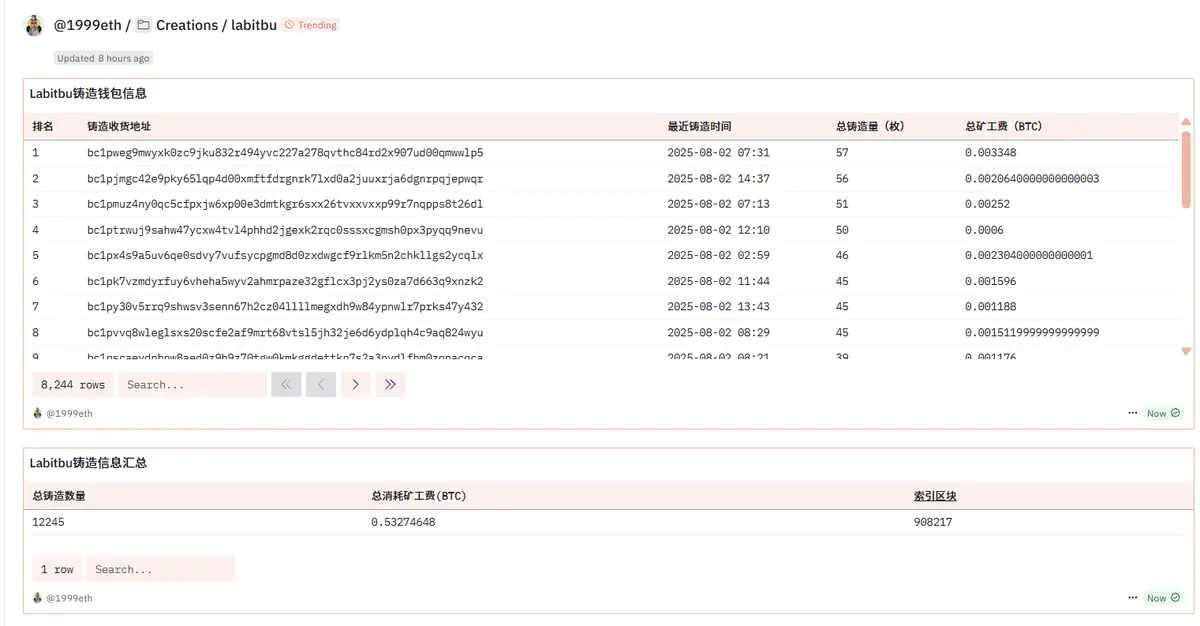This screenshot has width=1200, height=626.
Task: Click total mint value 12245
Action: click(48, 522)
